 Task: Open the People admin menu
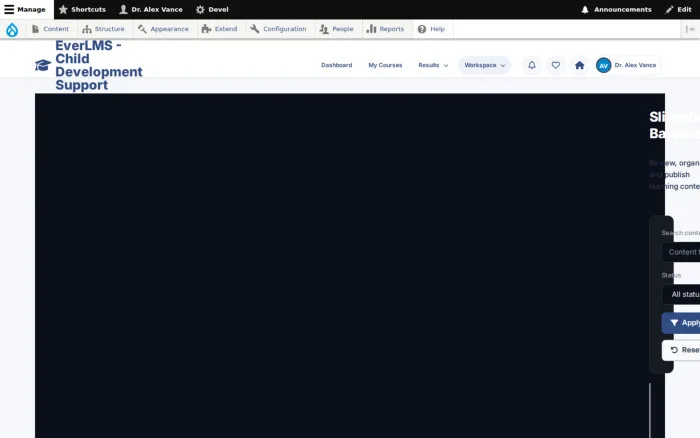pyautogui.click(x=337, y=29)
